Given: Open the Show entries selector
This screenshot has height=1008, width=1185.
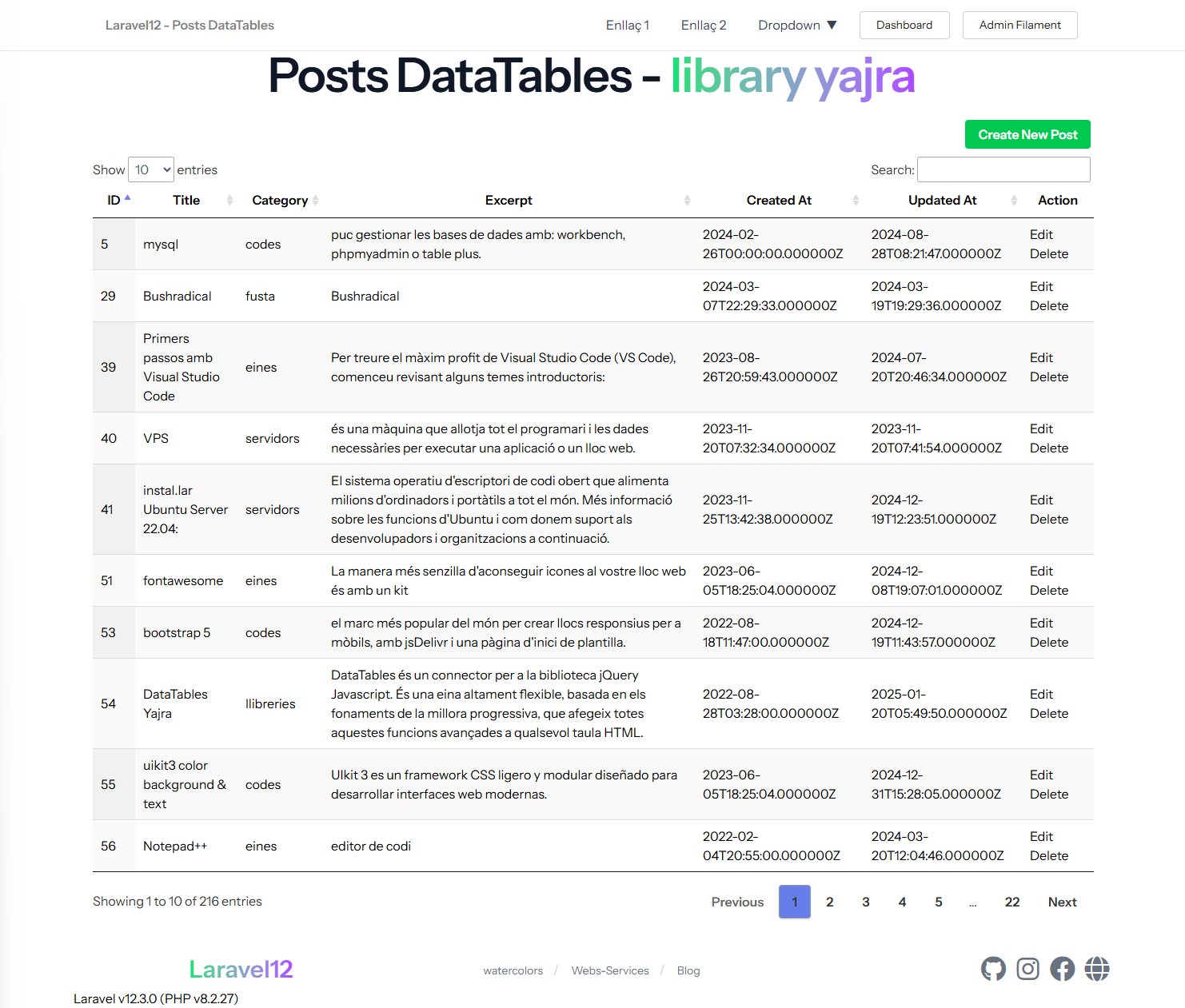Looking at the screenshot, I should coord(150,169).
